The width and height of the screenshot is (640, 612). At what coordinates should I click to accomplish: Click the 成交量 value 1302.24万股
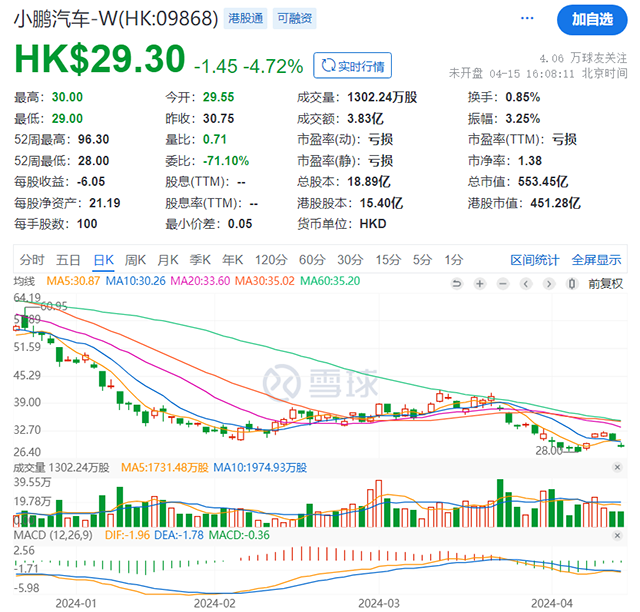coord(382,97)
